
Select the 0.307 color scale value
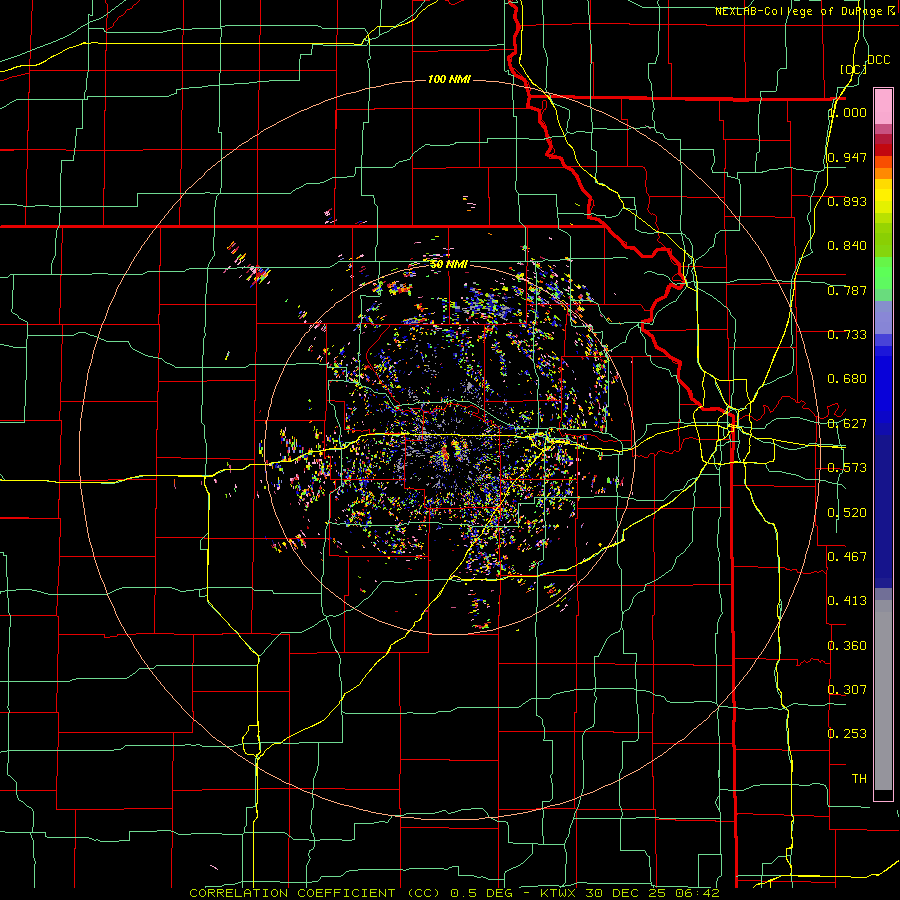[x=847, y=690]
